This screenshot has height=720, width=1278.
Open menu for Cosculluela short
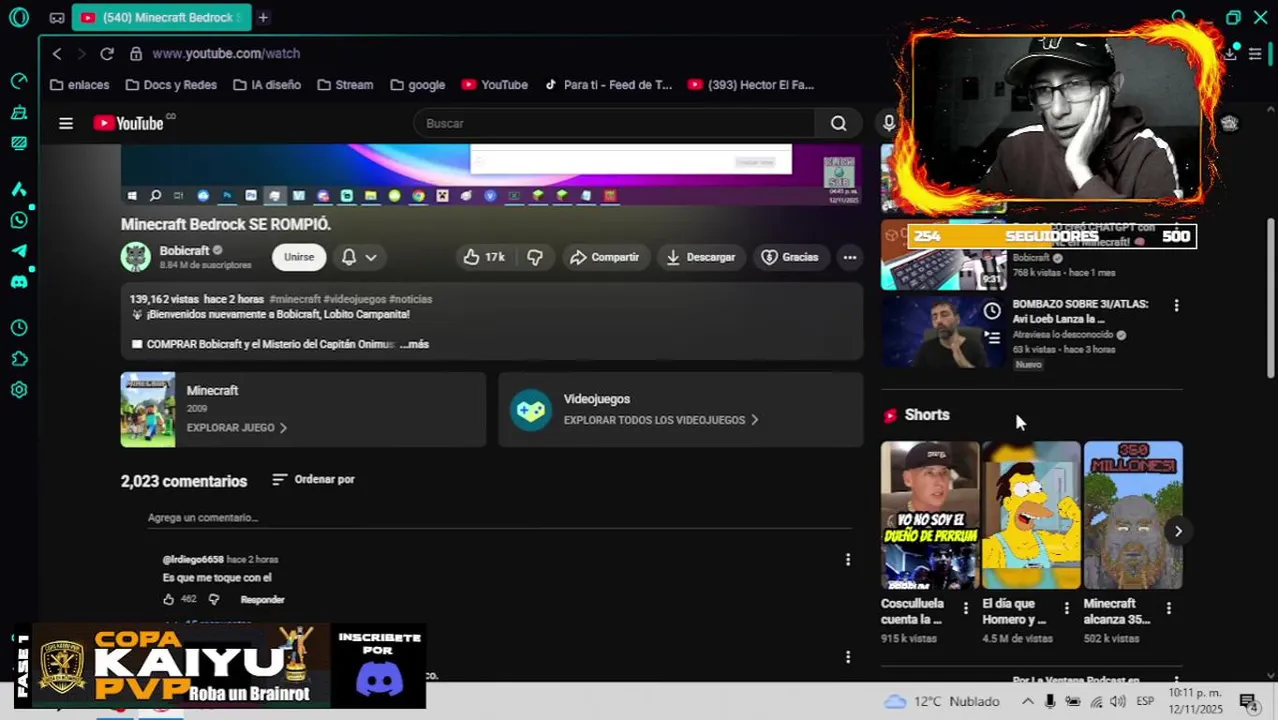click(x=965, y=608)
